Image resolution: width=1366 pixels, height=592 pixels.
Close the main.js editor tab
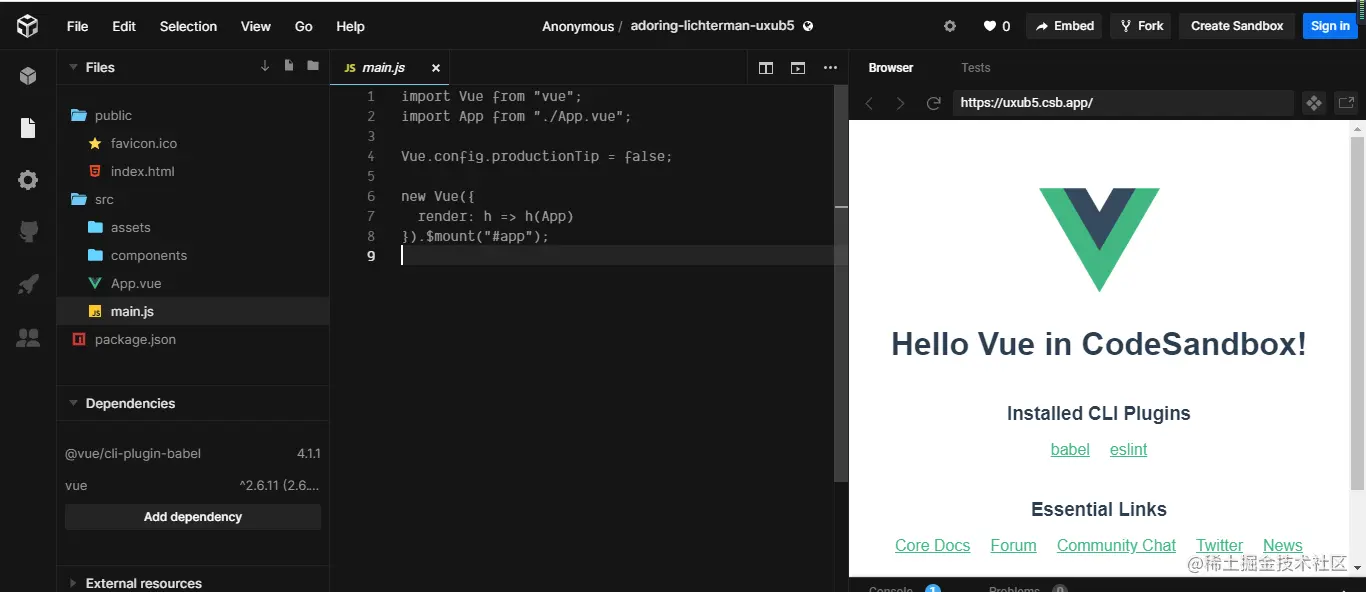(x=436, y=68)
